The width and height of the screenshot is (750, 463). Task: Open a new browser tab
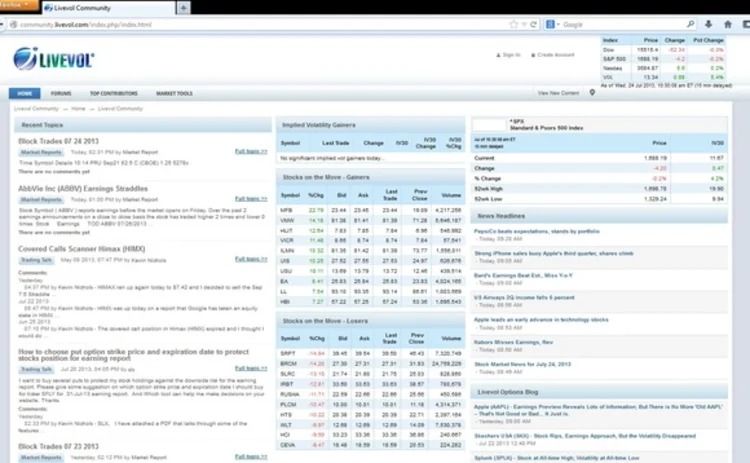tap(183, 8)
